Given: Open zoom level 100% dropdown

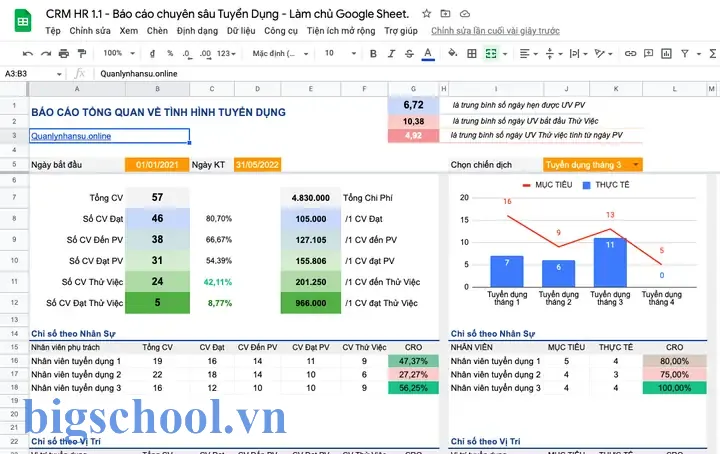Looking at the screenshot, I should click(x=119, y=53).
